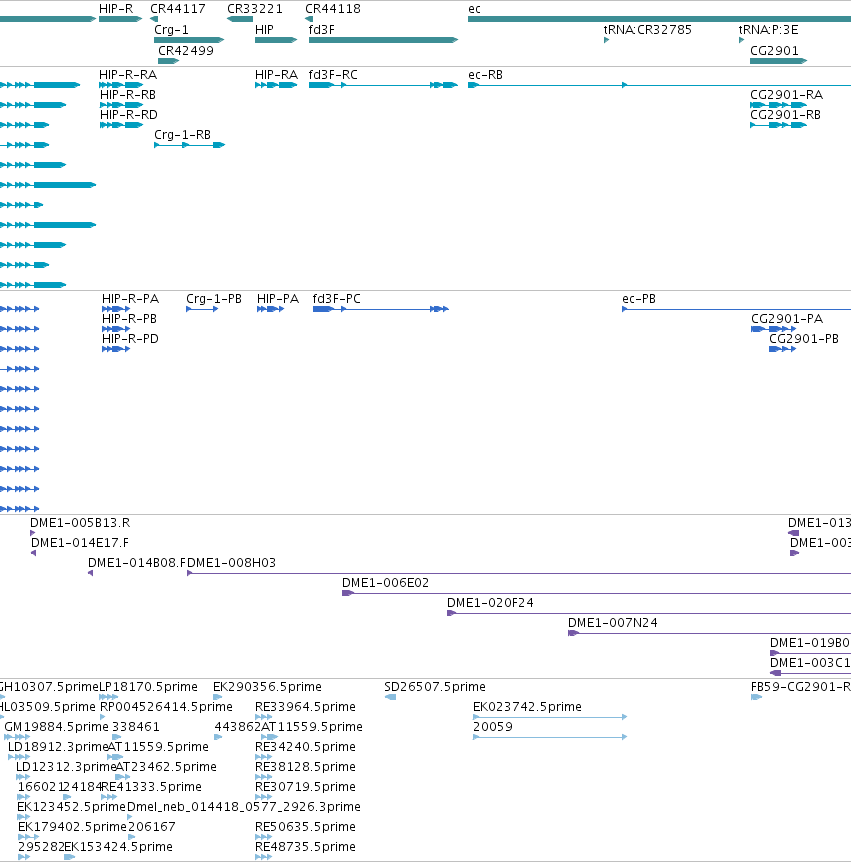Click the ec-PB protein label
The image size is (851, 862).
click(x=639, y=299)
